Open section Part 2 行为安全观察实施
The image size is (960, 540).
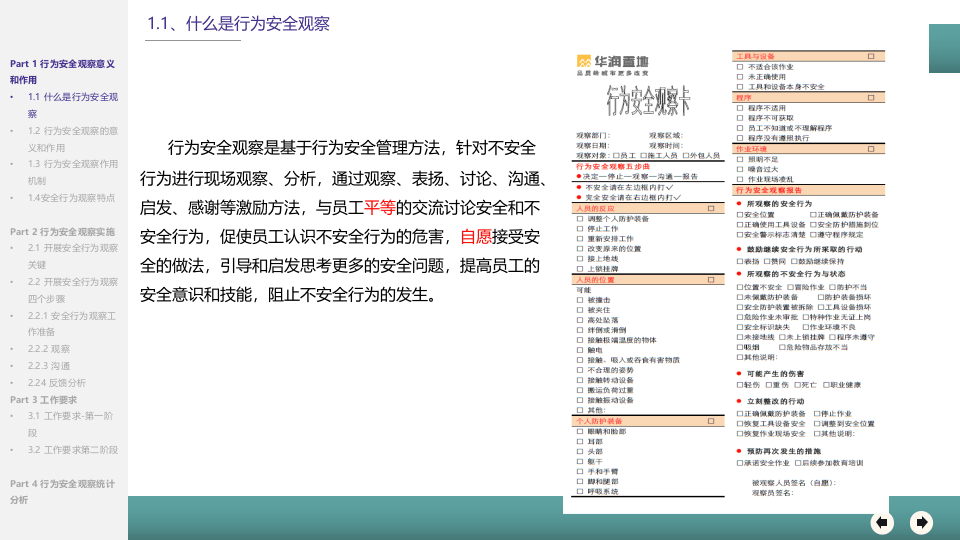pyautogui.click(x=62, y=231)
